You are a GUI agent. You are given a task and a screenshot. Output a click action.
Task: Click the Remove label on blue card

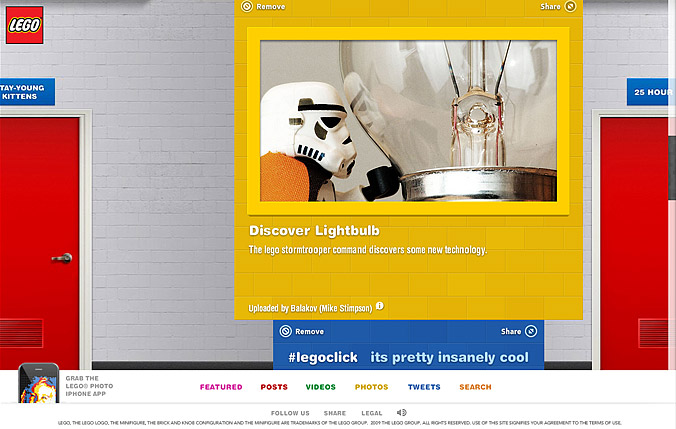(309, 332)
